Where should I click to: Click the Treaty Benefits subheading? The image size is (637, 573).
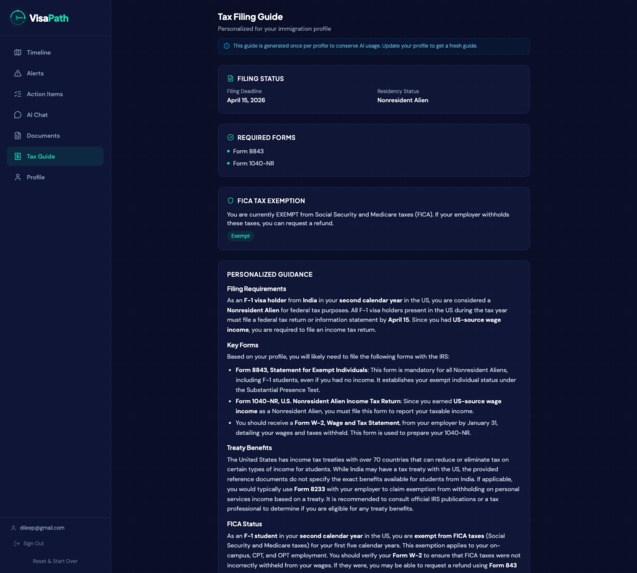tap(249, 448)
